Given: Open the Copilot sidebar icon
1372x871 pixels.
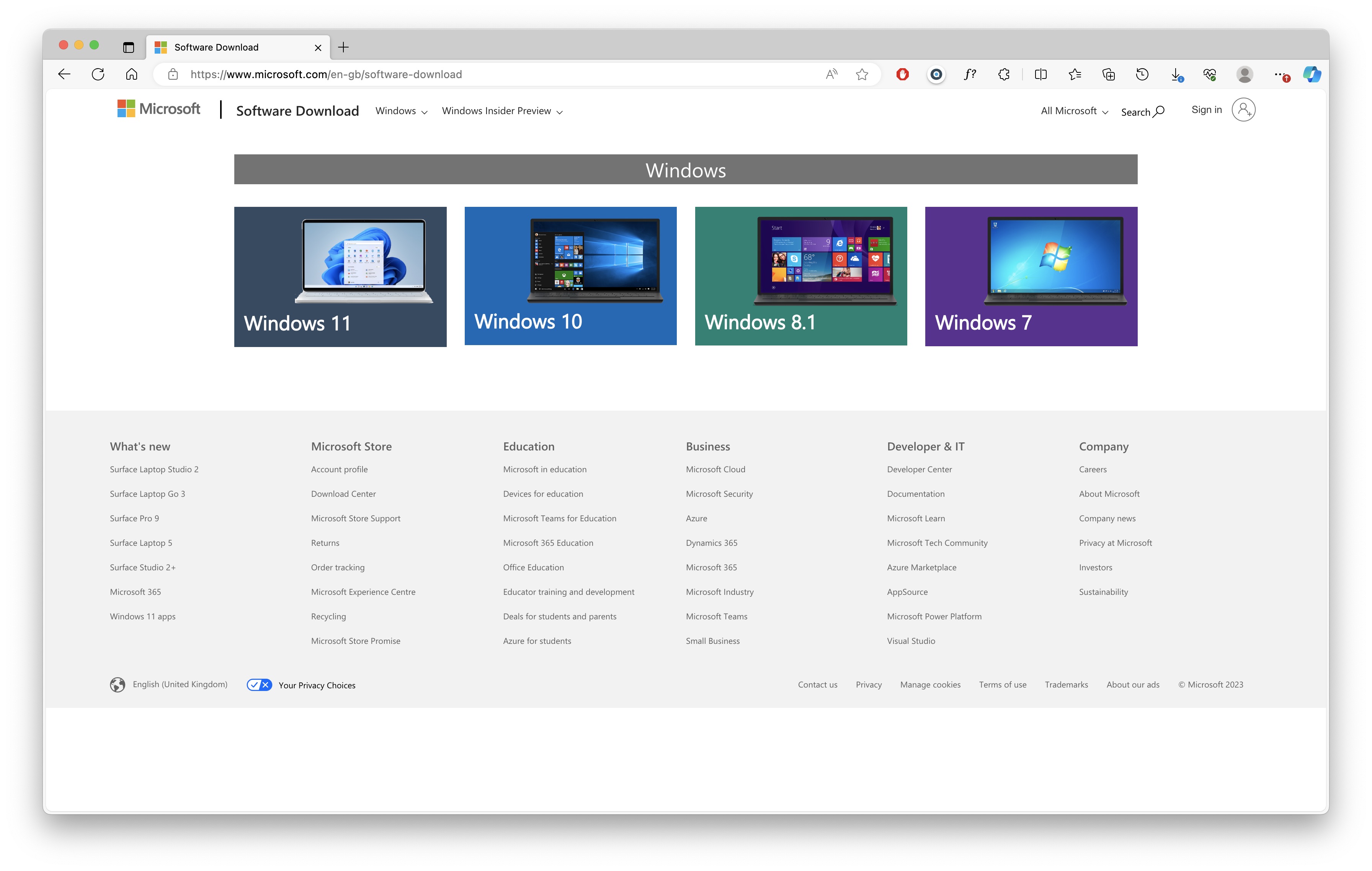Looking at the screenshot, I should click(x=1312, y=74).
